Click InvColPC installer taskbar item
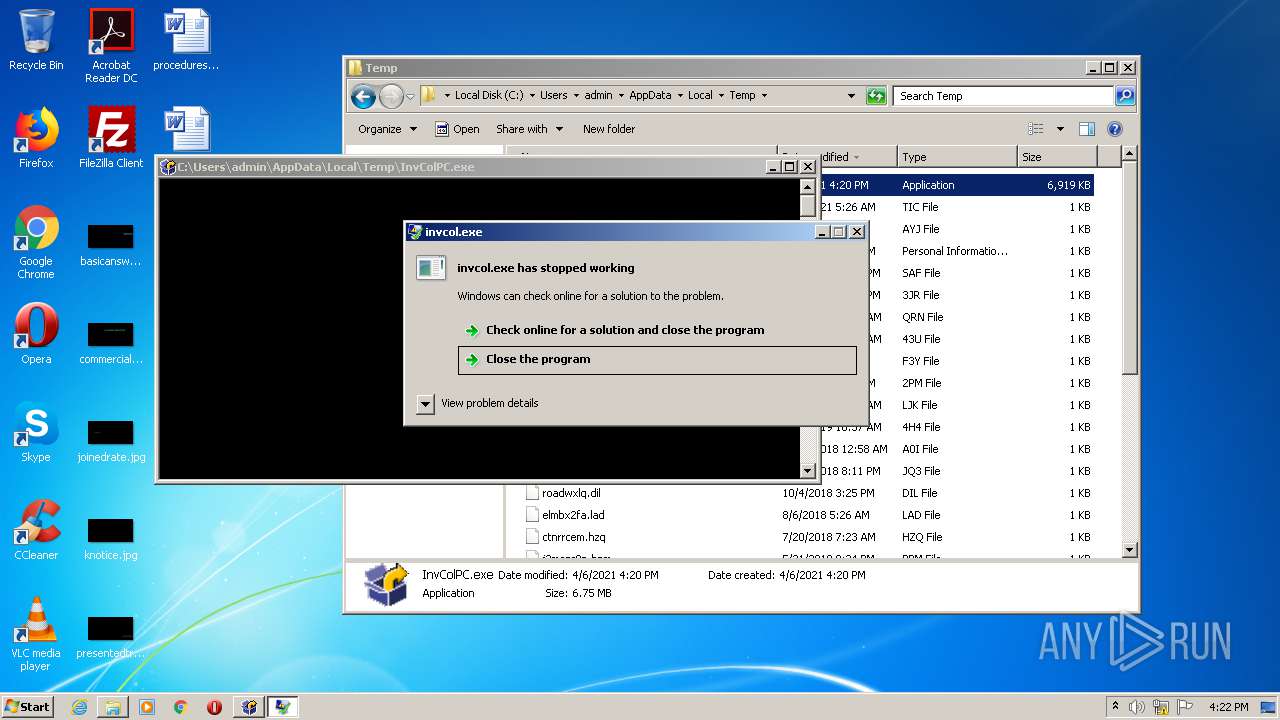This screenshot has width=1280, height=720. [x=249, y=707]
